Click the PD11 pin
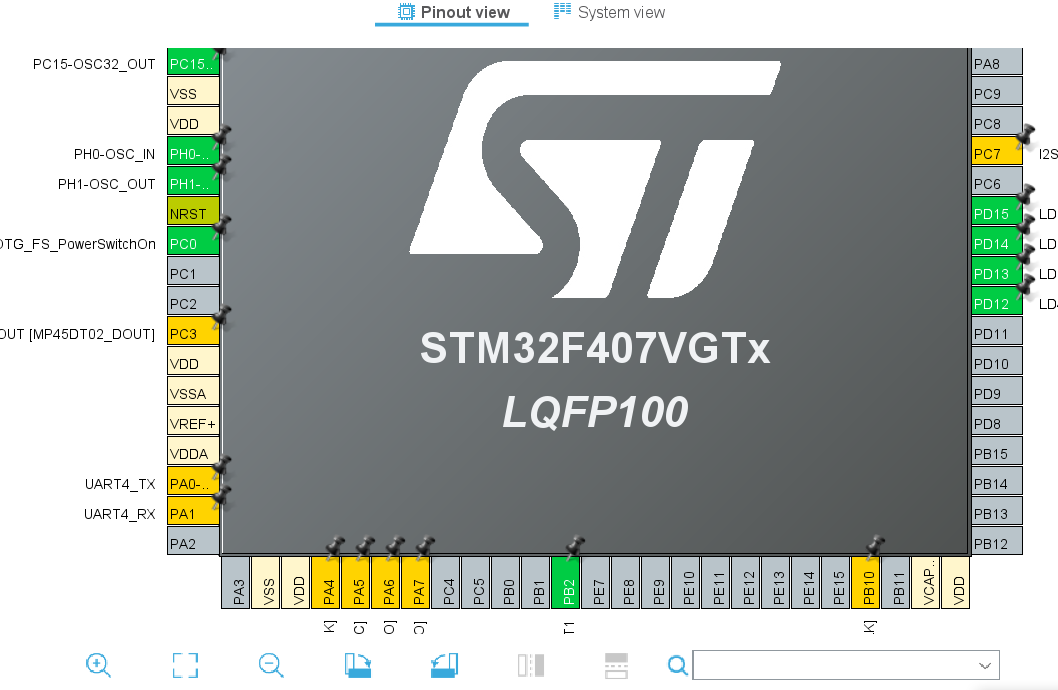This screenshot has height=690, width=1058. point(997,333)
